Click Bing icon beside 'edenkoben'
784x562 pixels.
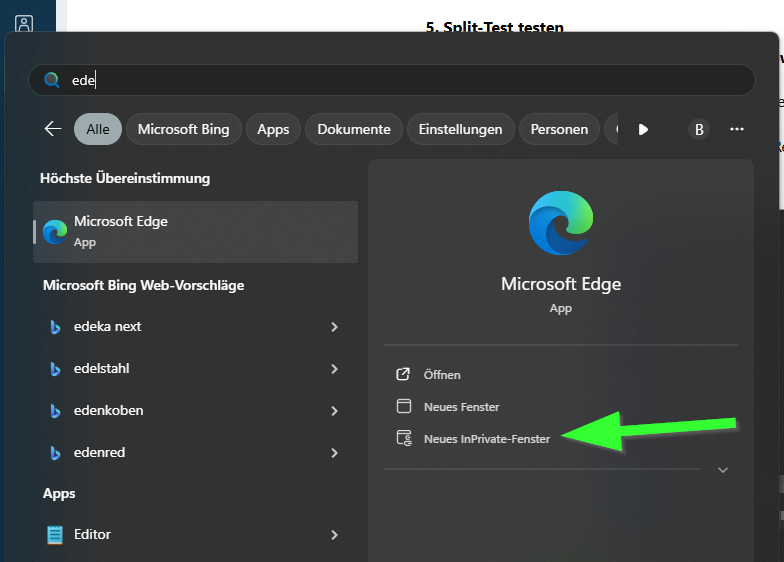[55, 410]
